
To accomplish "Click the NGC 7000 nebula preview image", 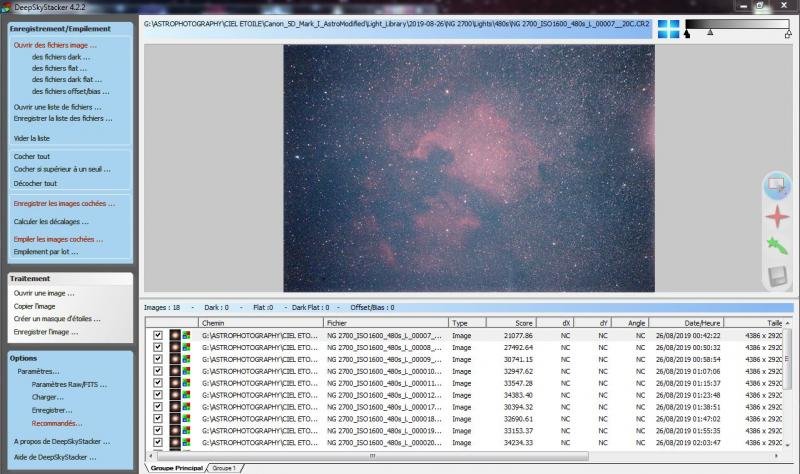I will 469,168.
